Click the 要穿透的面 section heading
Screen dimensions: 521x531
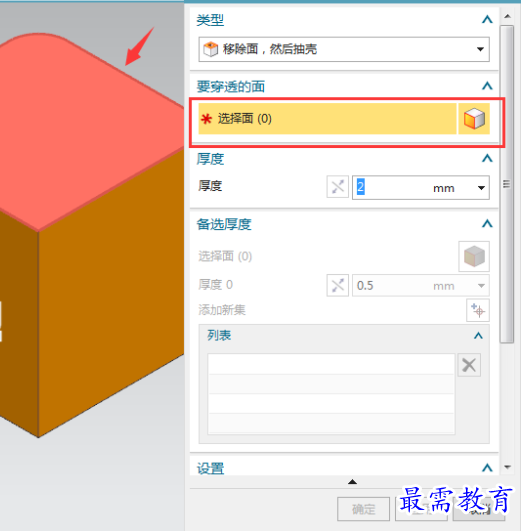click(x=231, y=86)
